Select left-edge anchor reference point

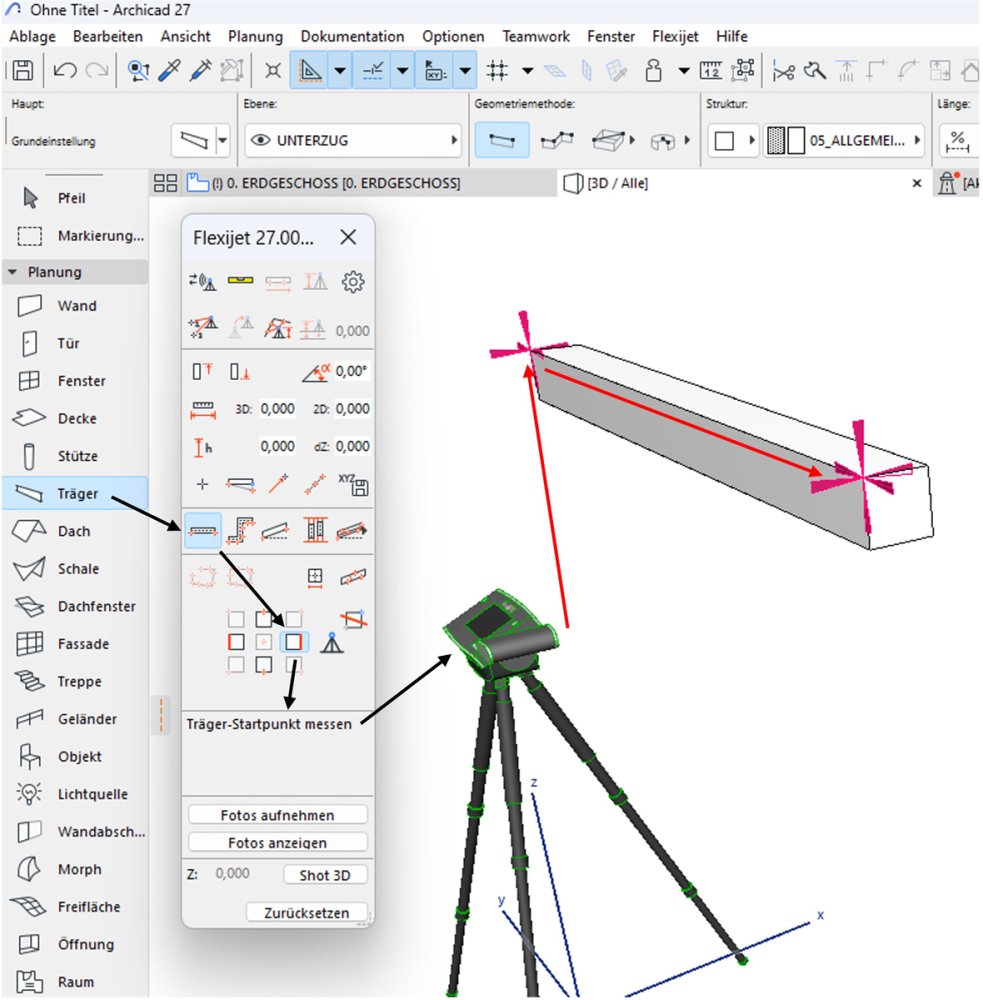[236, 642]
